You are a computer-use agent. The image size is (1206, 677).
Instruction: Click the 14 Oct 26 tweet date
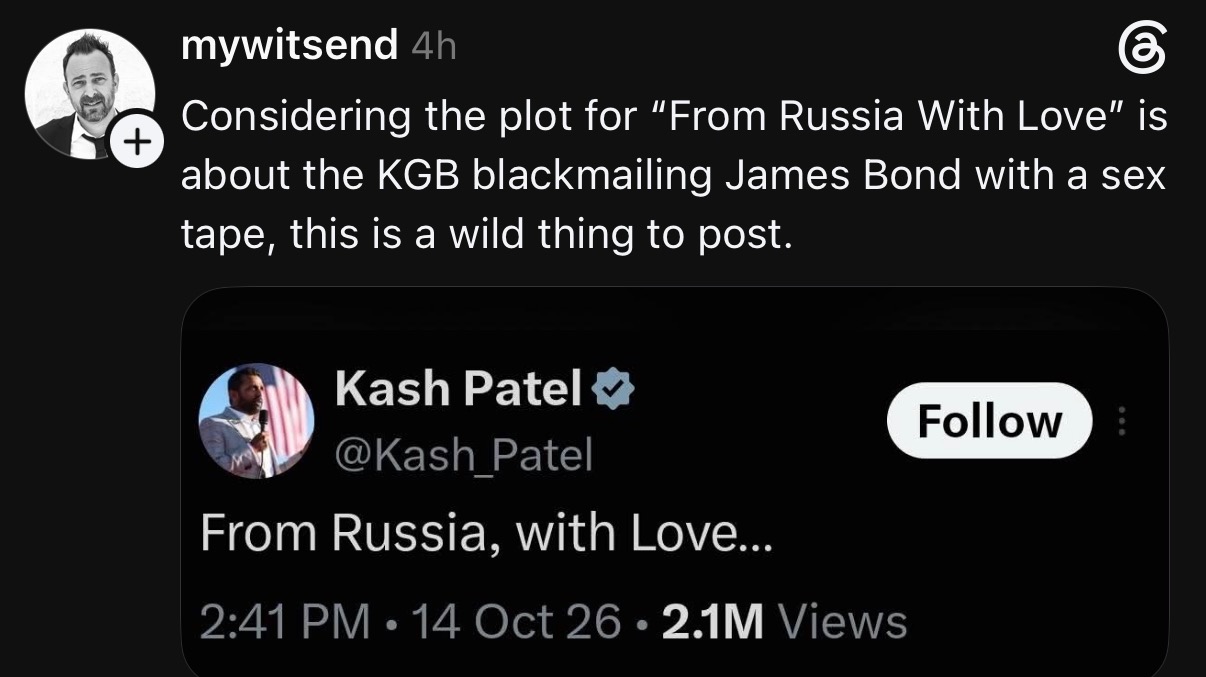pyautogui.click(x=516, y=622)
